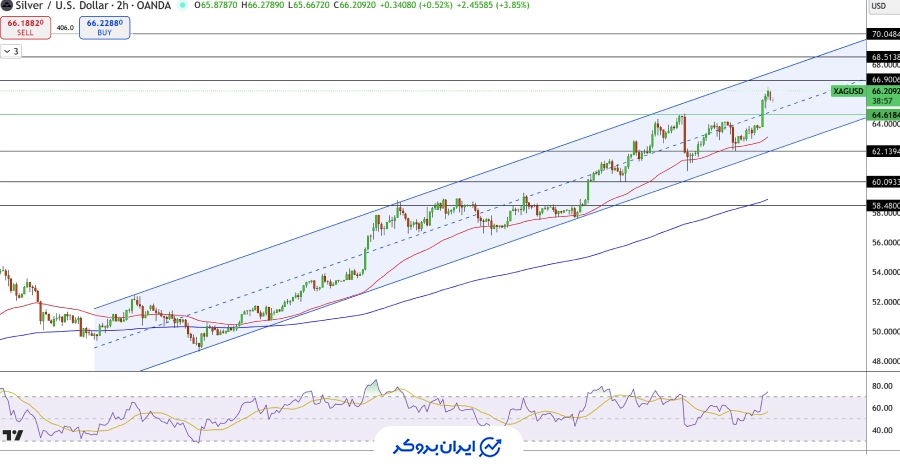Click the green market status dot
The height and width of the screenshot is (471, 900).
182,5
